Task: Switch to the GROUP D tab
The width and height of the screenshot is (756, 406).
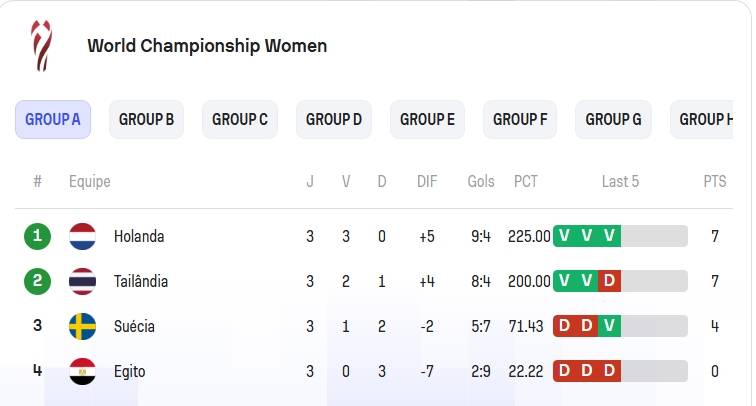Action: point(334,120)
